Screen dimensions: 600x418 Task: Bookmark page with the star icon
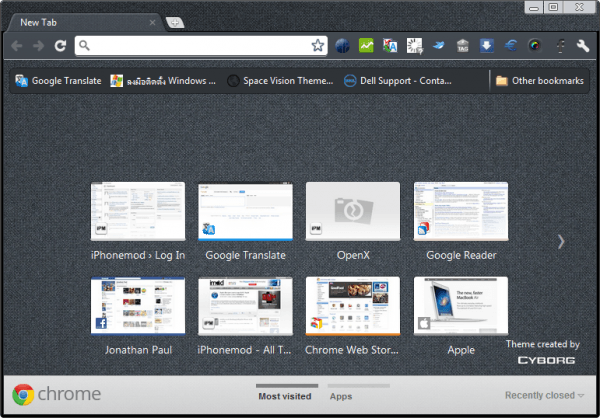(x=317, y=46)
